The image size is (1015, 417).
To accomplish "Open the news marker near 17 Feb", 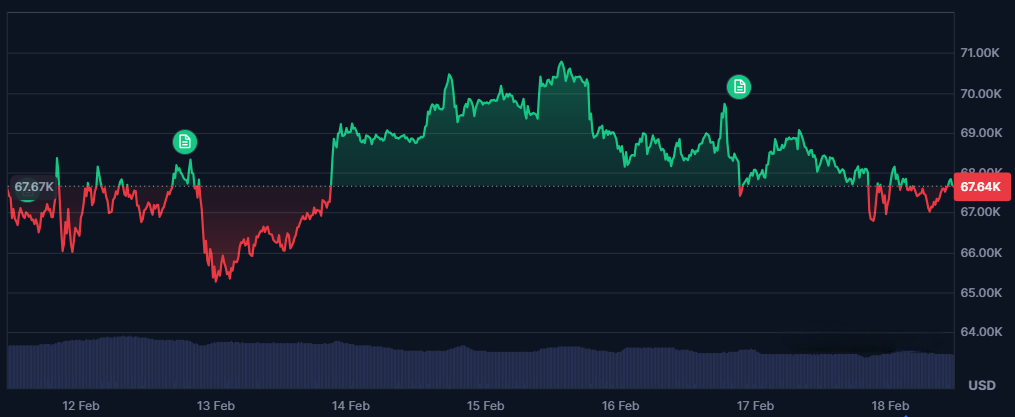I will [x=739, y=87].
